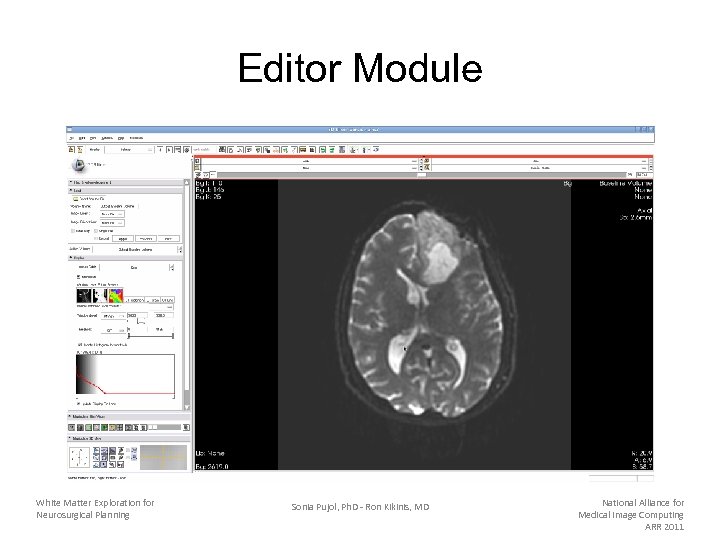Click the Select Volume File button
The height and width of the screenshot is (540, 720).
89,199
